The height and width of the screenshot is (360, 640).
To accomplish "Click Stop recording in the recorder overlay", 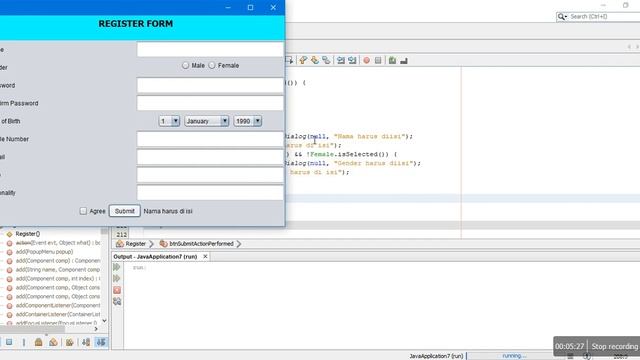I will tap(615, 347).
